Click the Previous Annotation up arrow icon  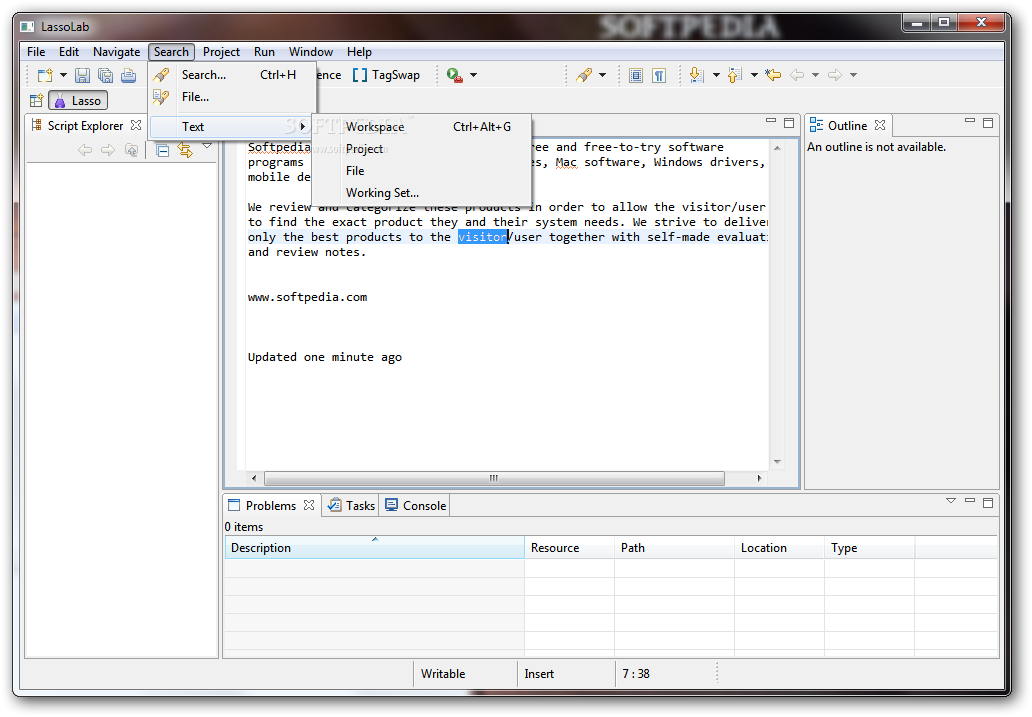[735, 76]
